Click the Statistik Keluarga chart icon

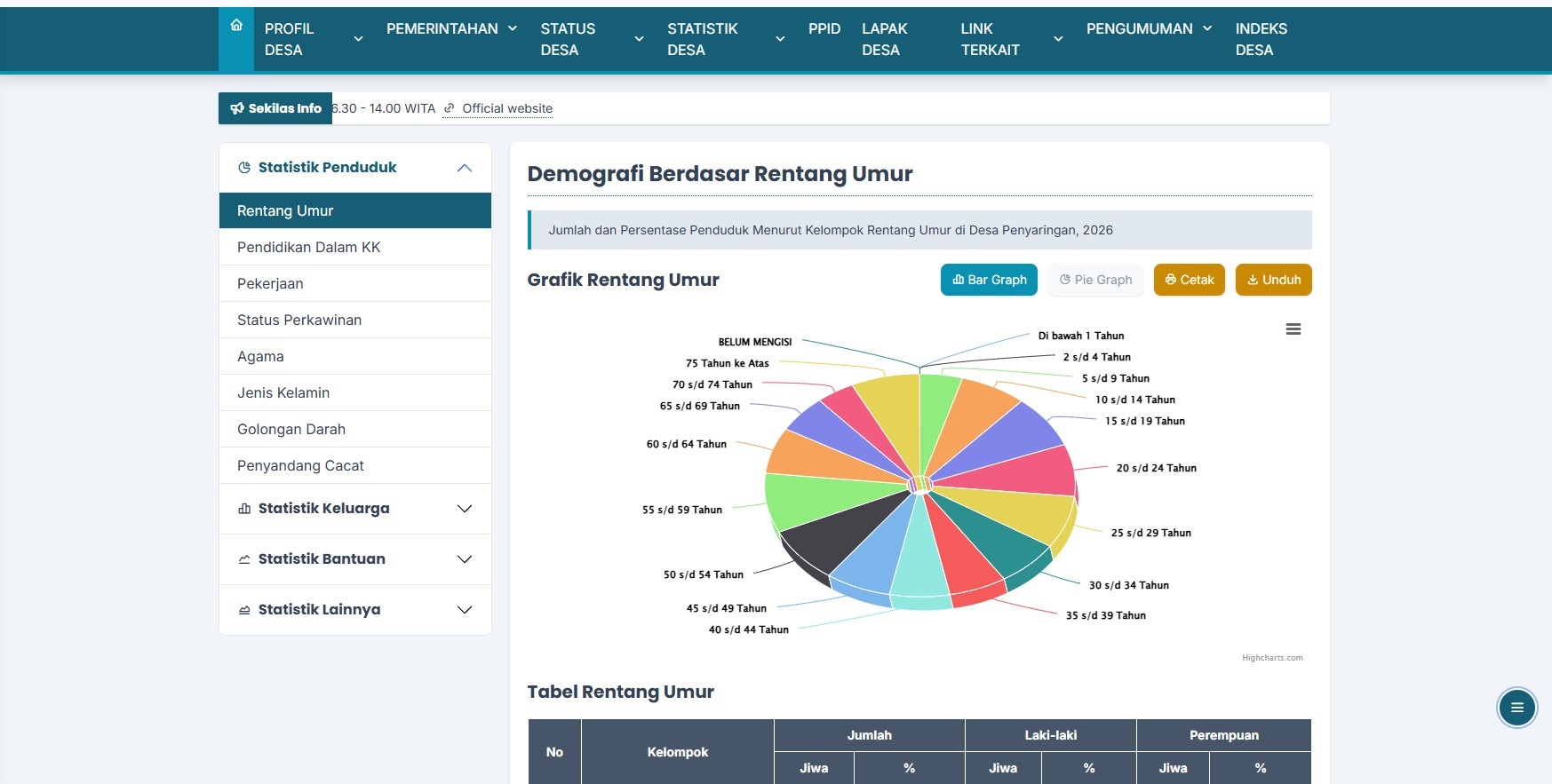pyautogui.click(x=244, y=509)
